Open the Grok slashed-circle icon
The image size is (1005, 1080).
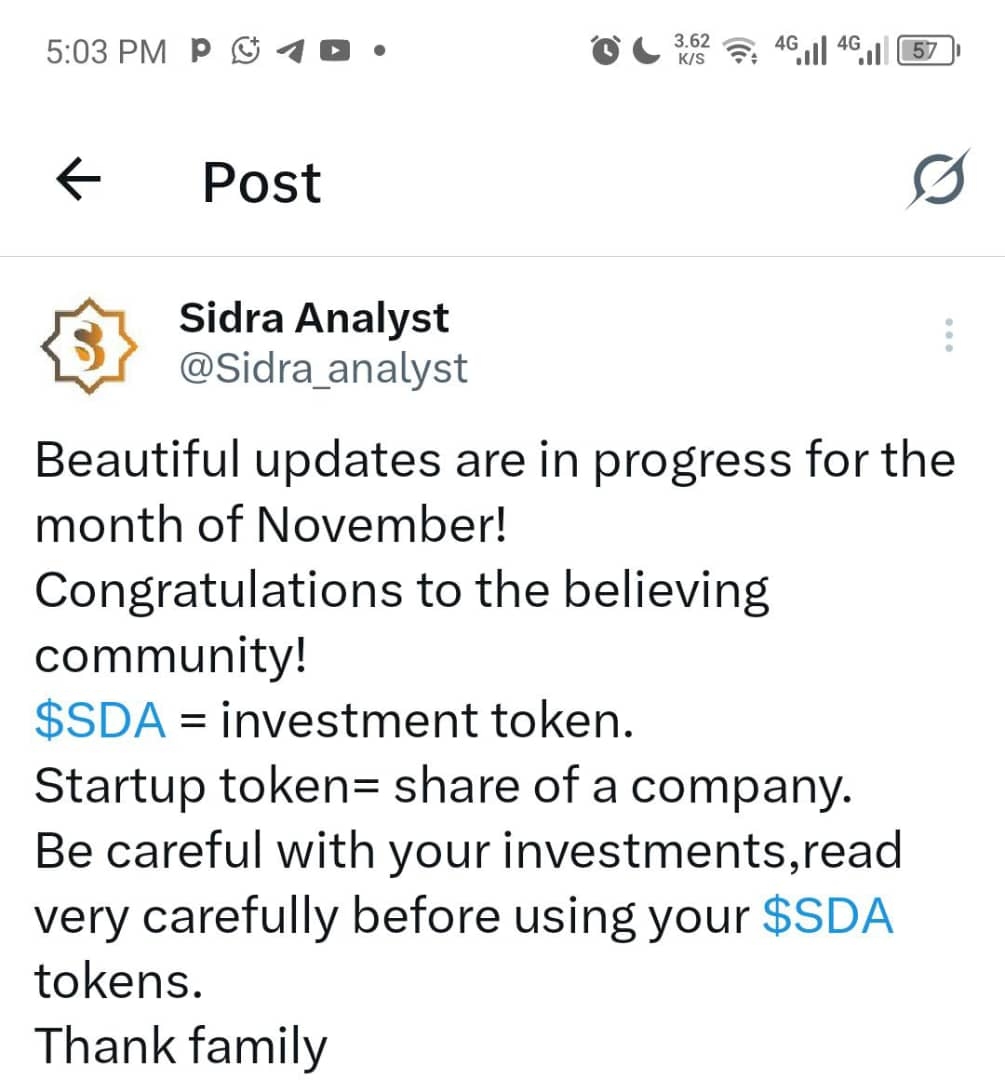940,181
